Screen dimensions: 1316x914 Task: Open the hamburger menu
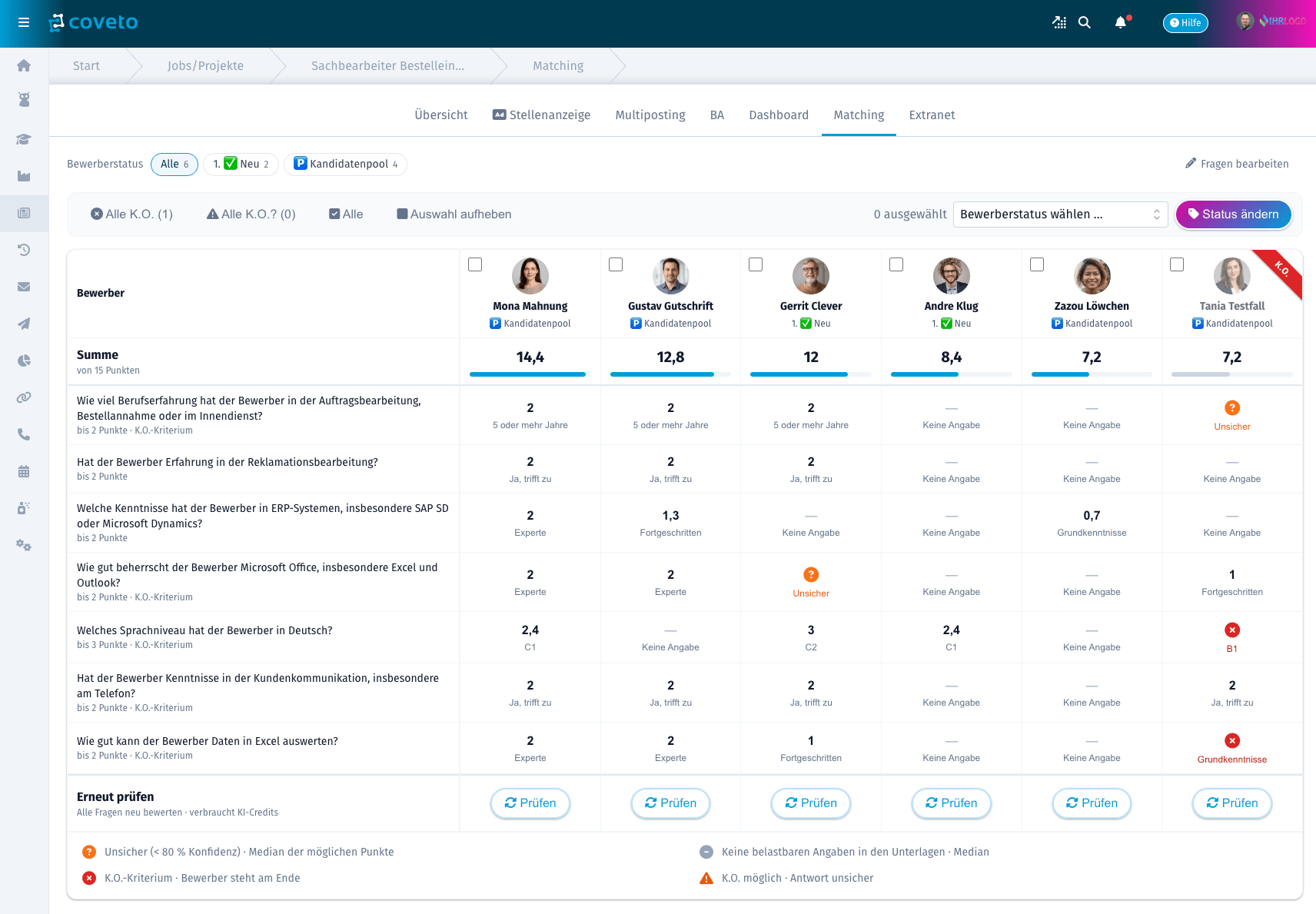[24, 23]
